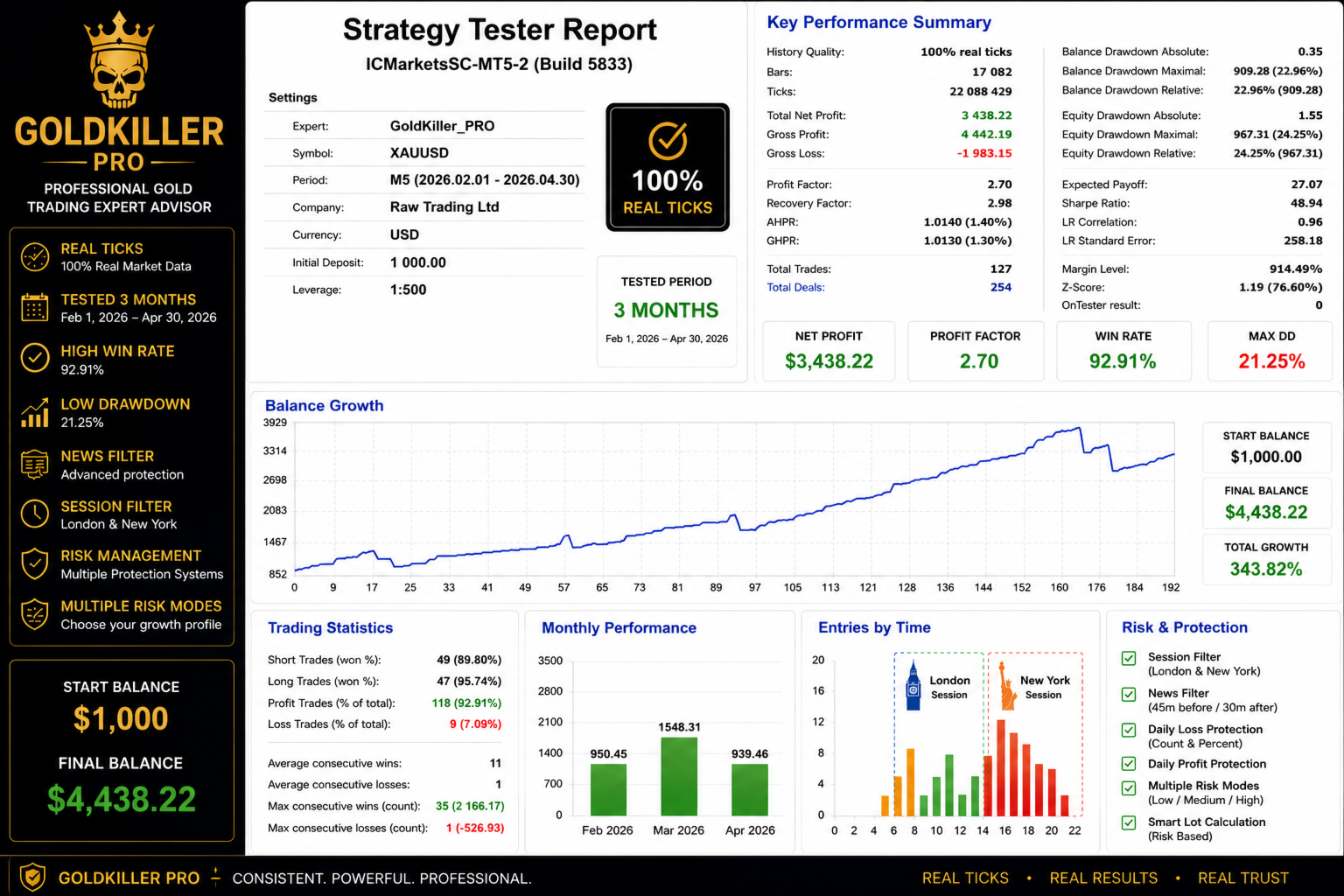Click the Sharpe Ratio value 48.94
The height and width of the screenshot is (896, 1344).
click(1306, 203)
